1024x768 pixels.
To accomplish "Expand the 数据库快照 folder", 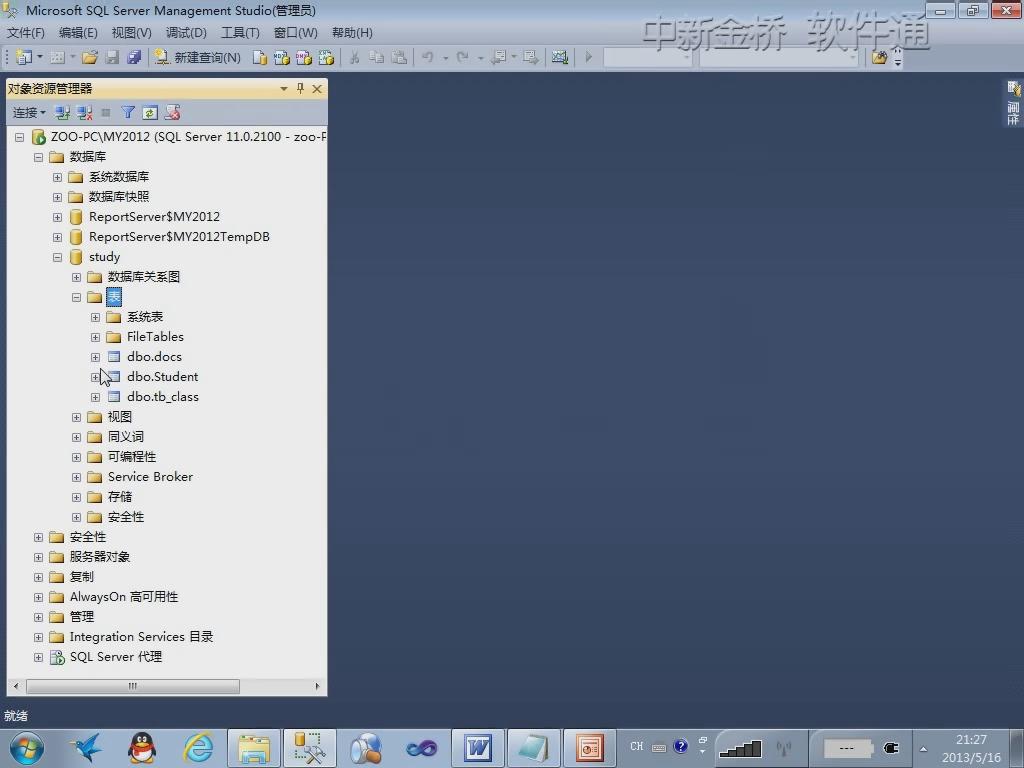I will (x=57, y=197).
